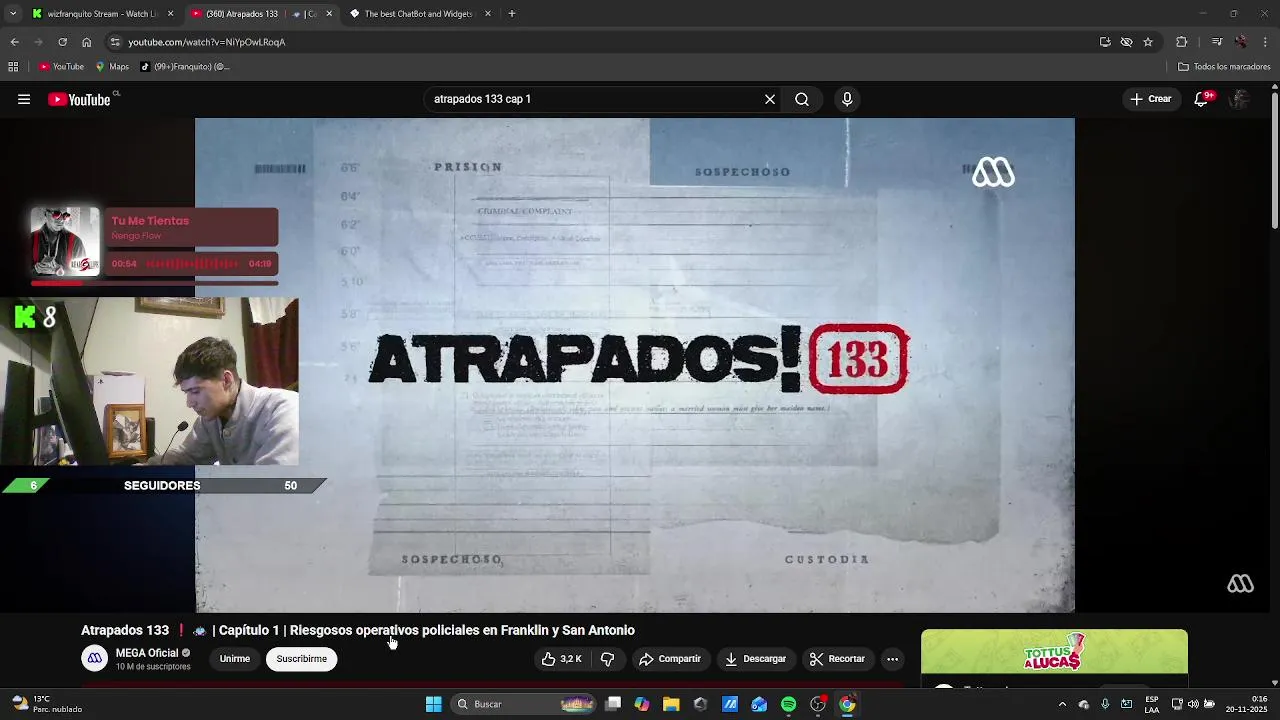Open a new browser tab
Image resolution: width=1280 pixels, height=720 pixels.
coord(512,14)
